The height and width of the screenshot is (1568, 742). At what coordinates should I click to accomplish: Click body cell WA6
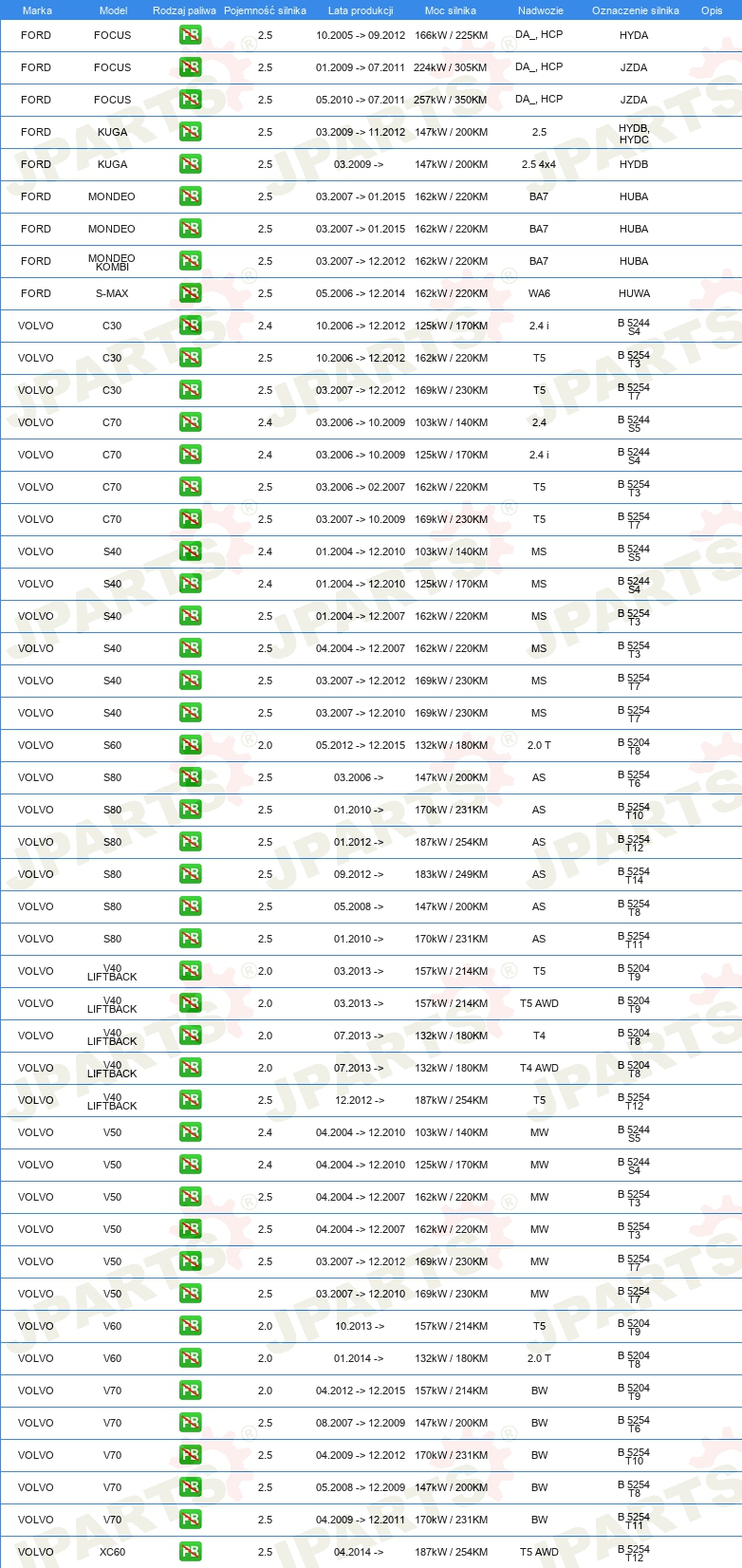click(539, 293)
